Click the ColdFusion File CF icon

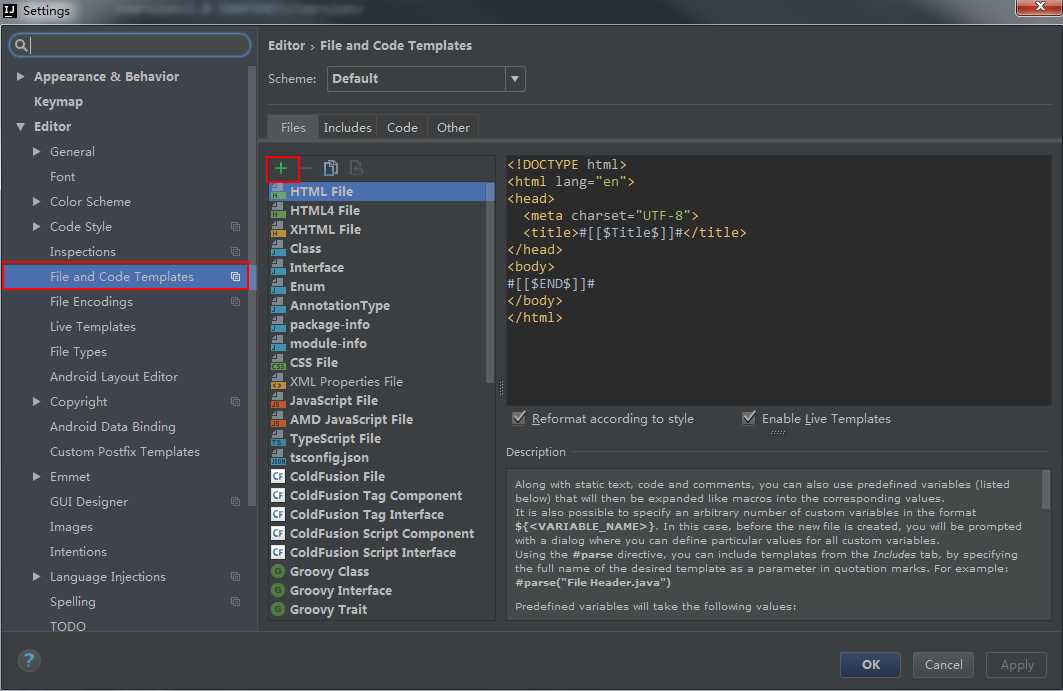point(278,477)
